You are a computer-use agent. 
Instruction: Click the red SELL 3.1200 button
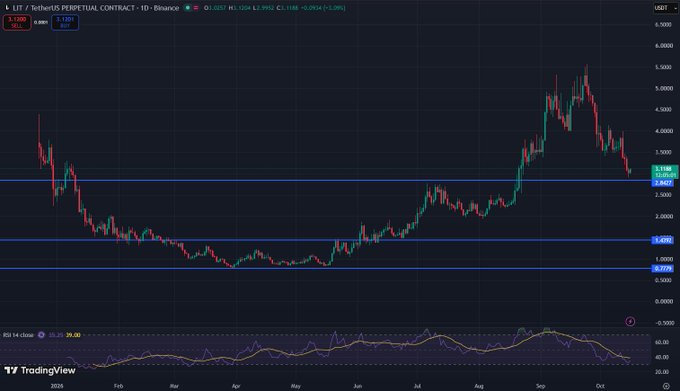[17, 22]
